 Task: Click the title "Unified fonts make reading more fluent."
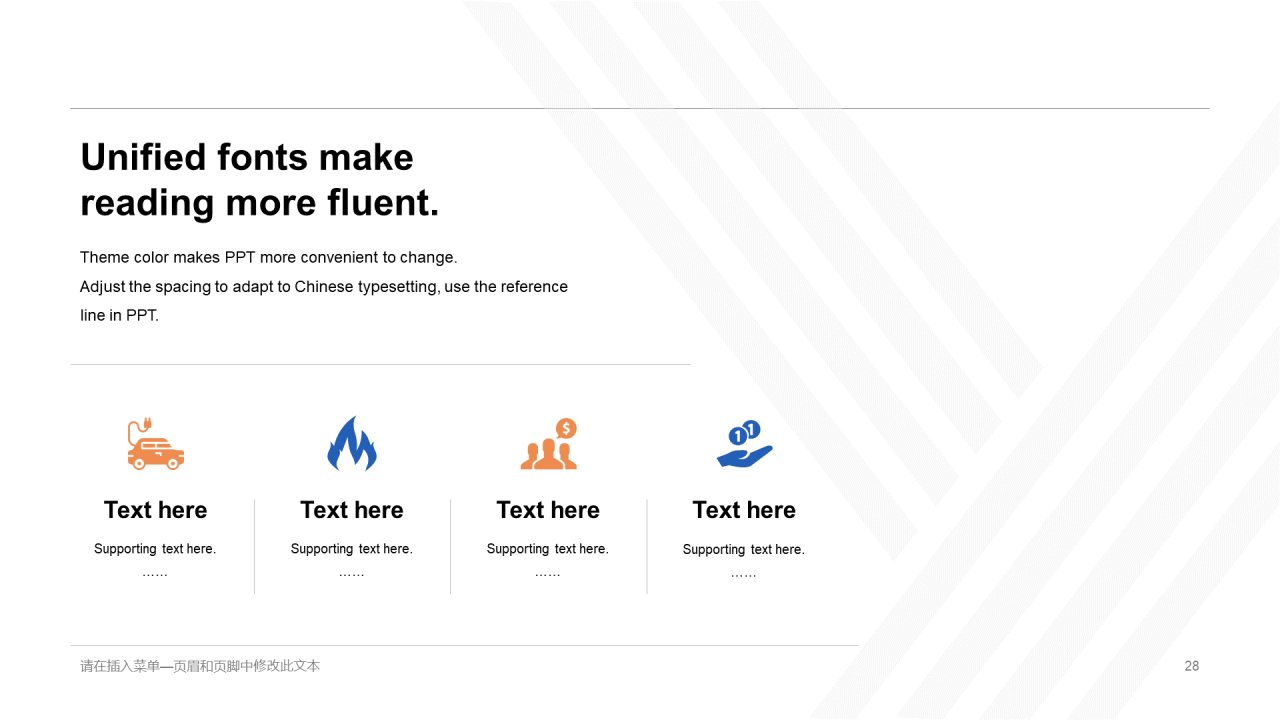[x=260, y=180]
